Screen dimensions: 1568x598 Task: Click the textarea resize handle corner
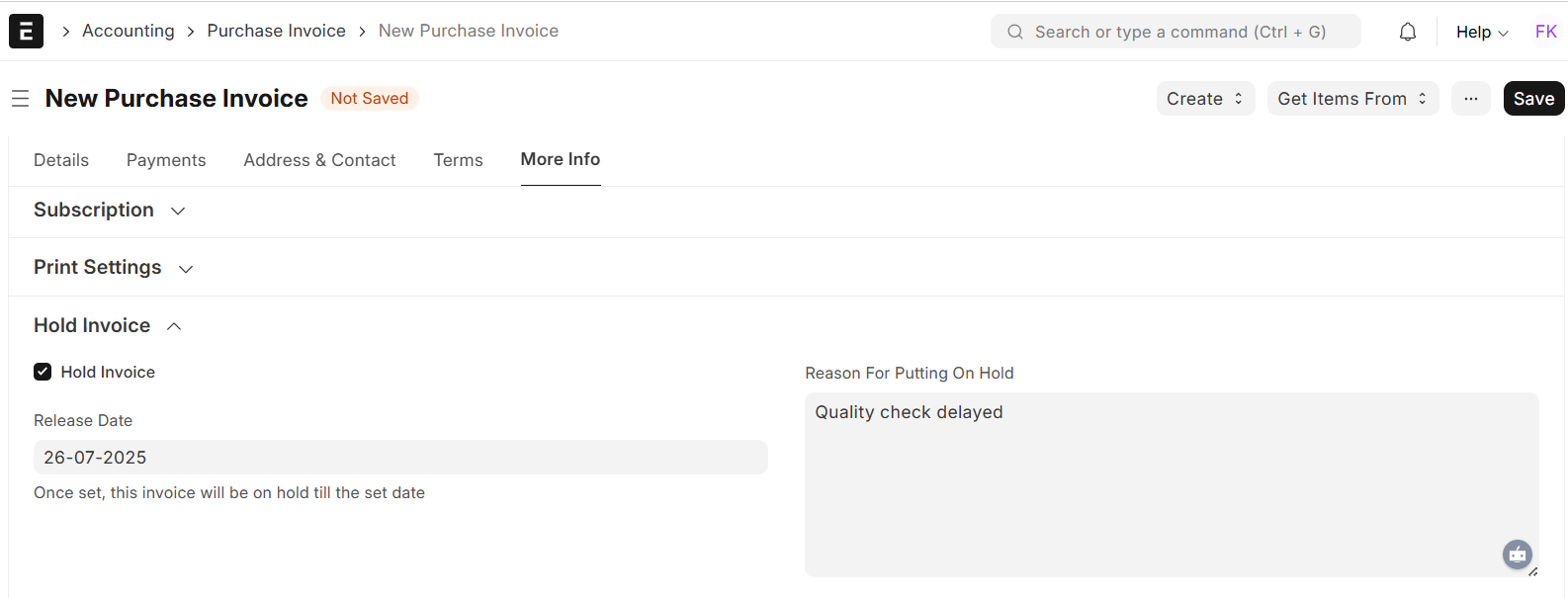pyautogui.click(x=1532, y=571)
